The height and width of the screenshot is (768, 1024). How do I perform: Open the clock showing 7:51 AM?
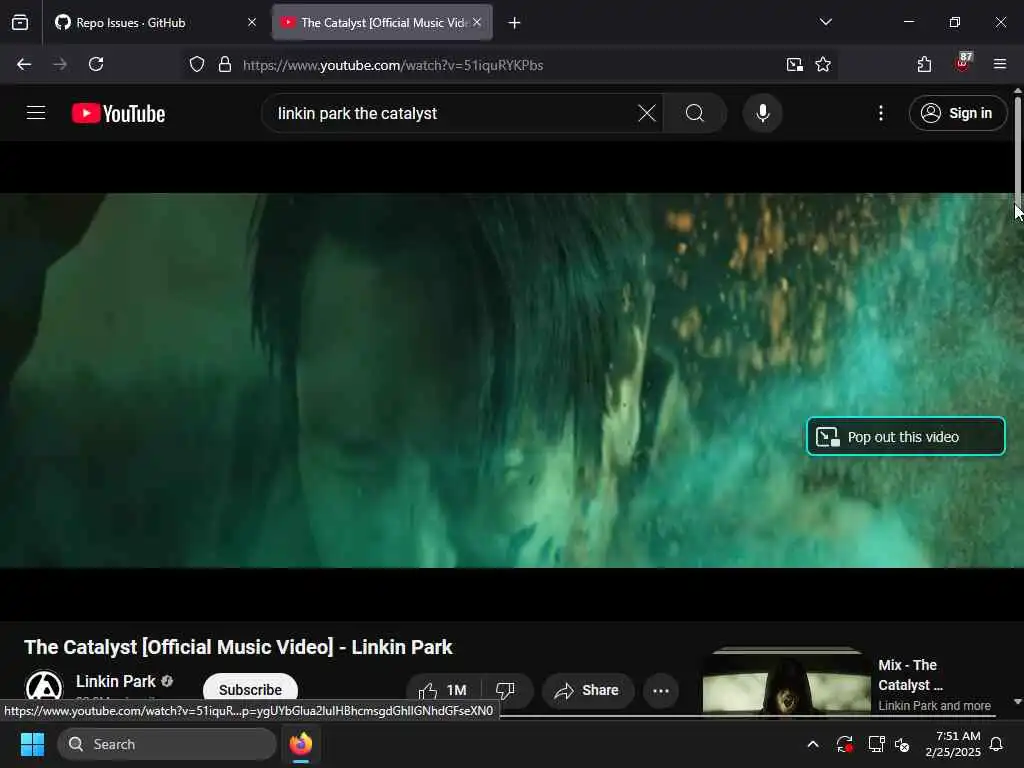pos(953,744)
